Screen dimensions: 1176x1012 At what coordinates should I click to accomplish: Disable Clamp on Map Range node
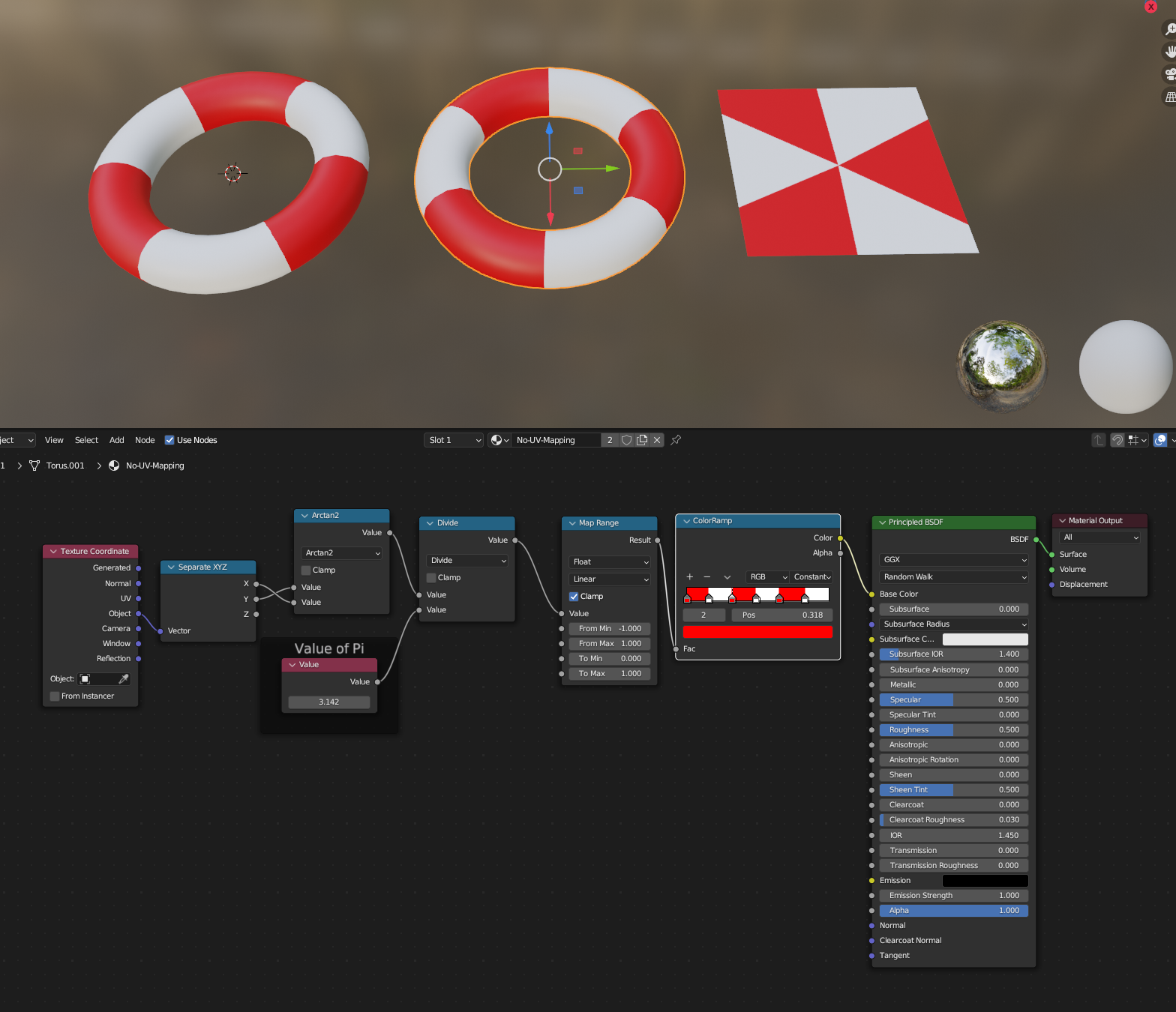tap(574, 597)
